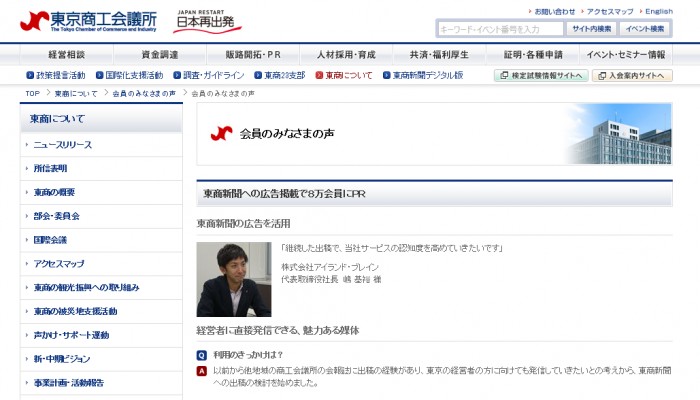The width and height of the screenshot is (700, 400).
Task: Click the keyword search input field
Action: (500, 29)
